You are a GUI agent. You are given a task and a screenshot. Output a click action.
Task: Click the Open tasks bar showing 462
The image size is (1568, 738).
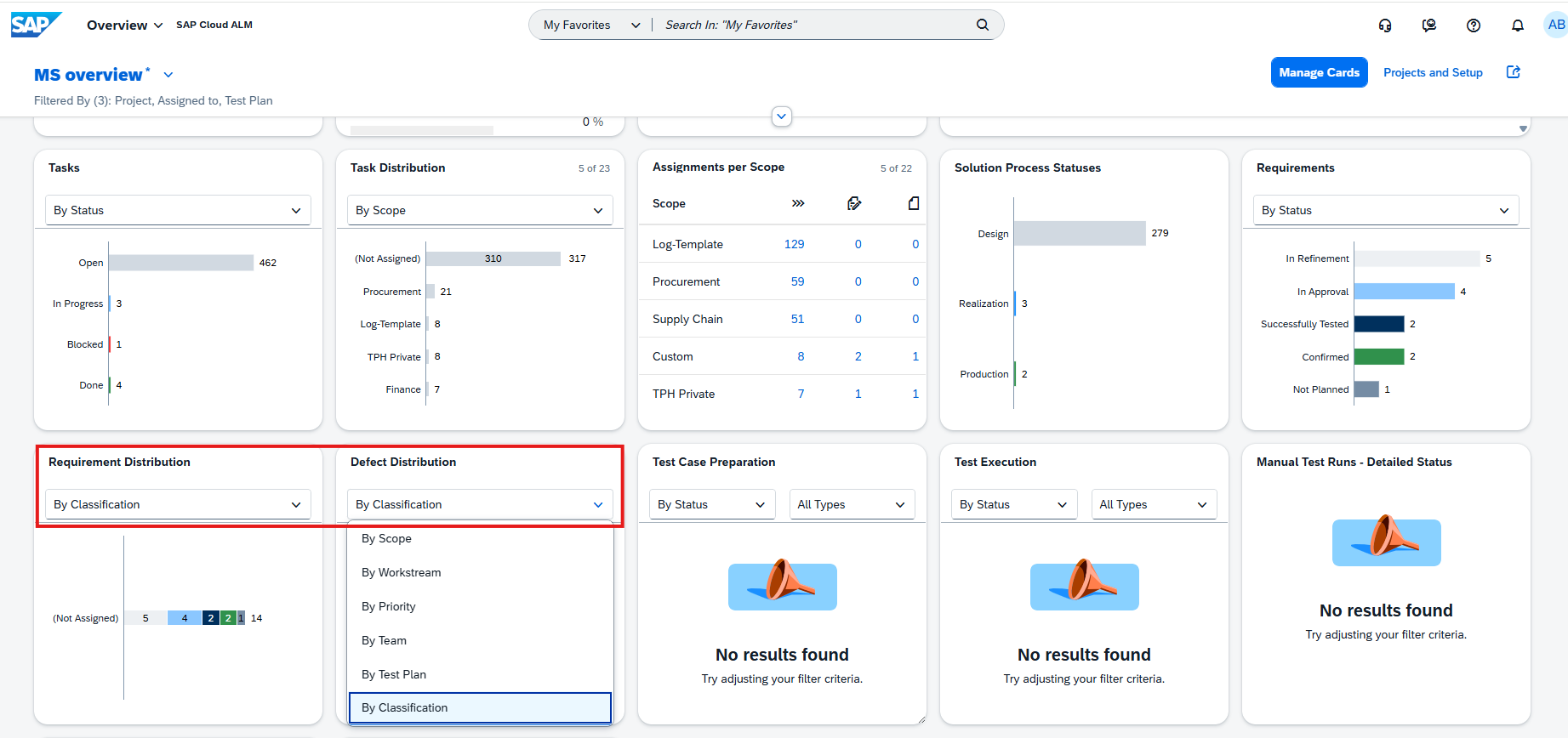click(181, 263)
